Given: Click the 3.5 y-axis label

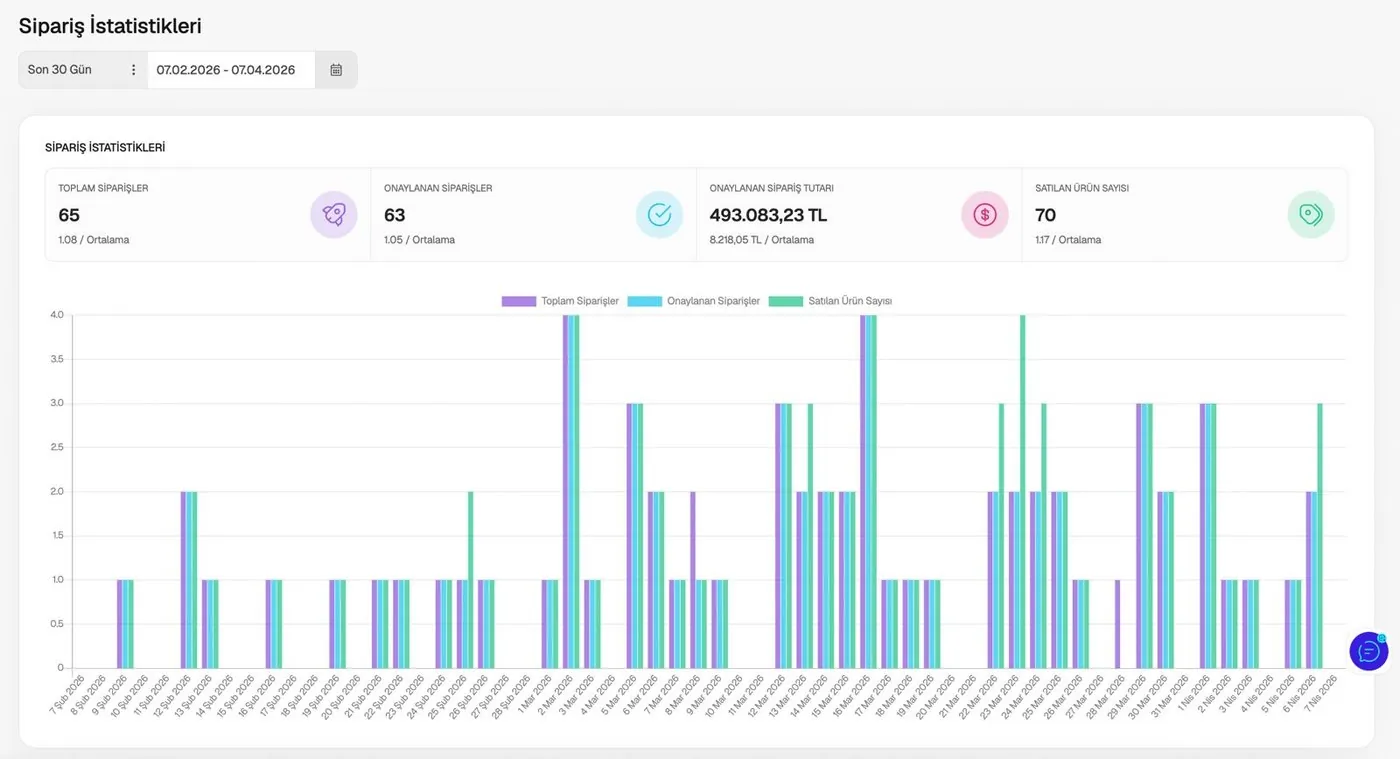Looking at the screenshot, I should click(57, 359).
